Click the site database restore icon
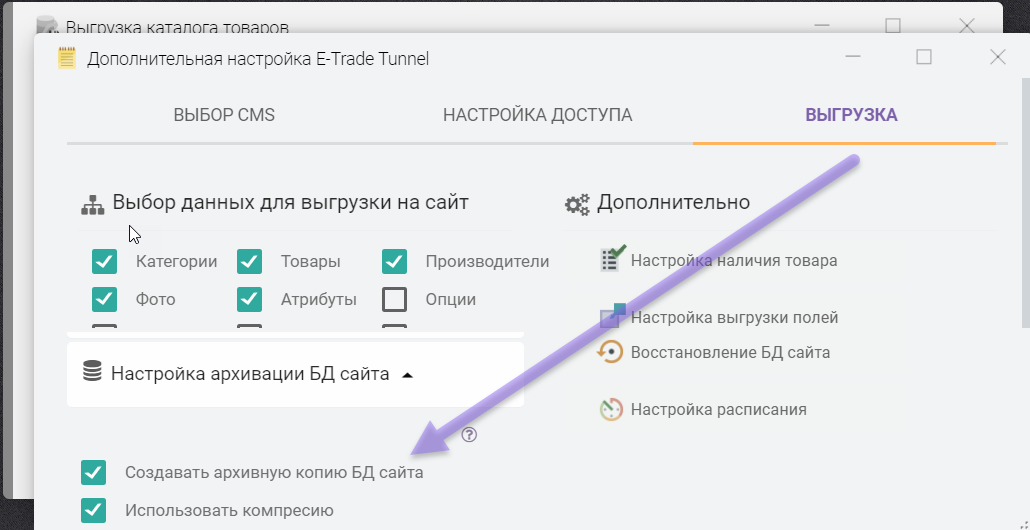1030x530 pixels. point(610,352)
